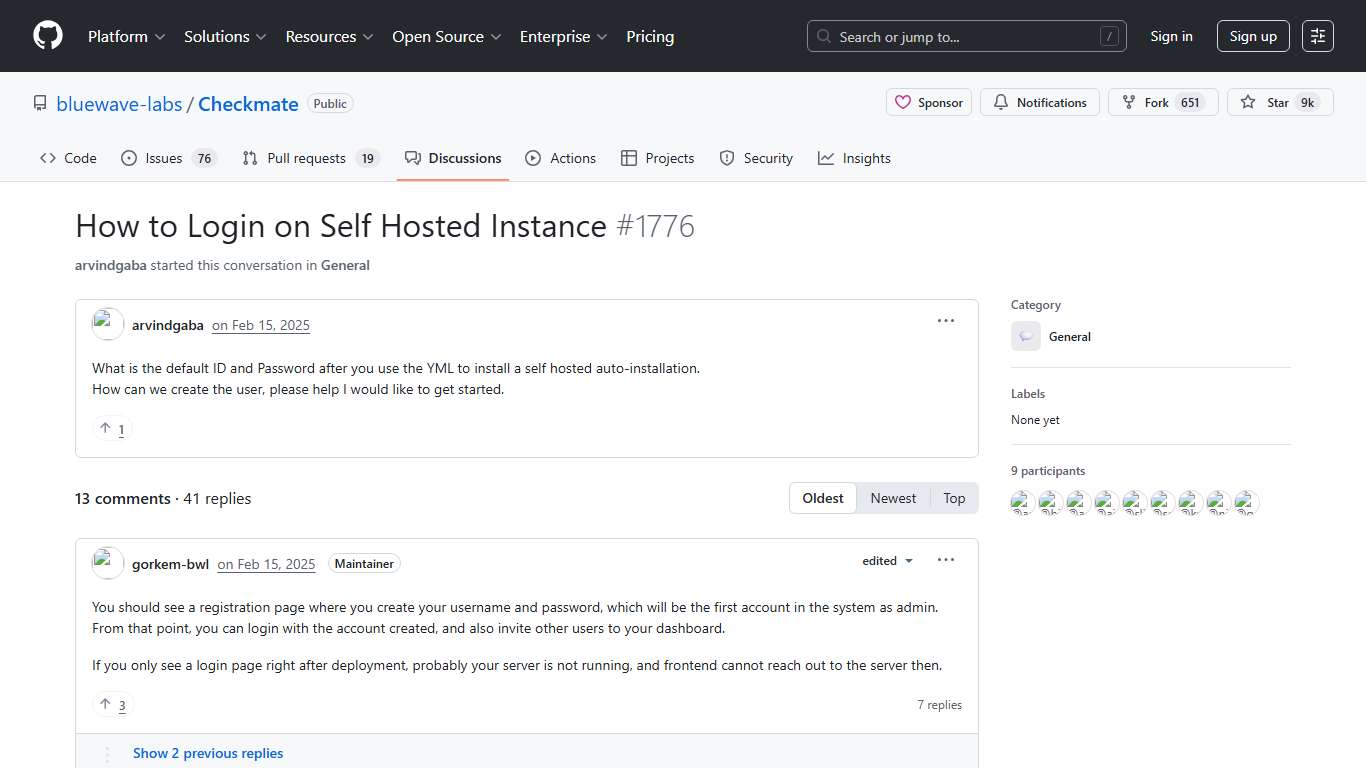Click the search or jump to field
This screenshot has height=768, width=1366.
tap(965, 35)
